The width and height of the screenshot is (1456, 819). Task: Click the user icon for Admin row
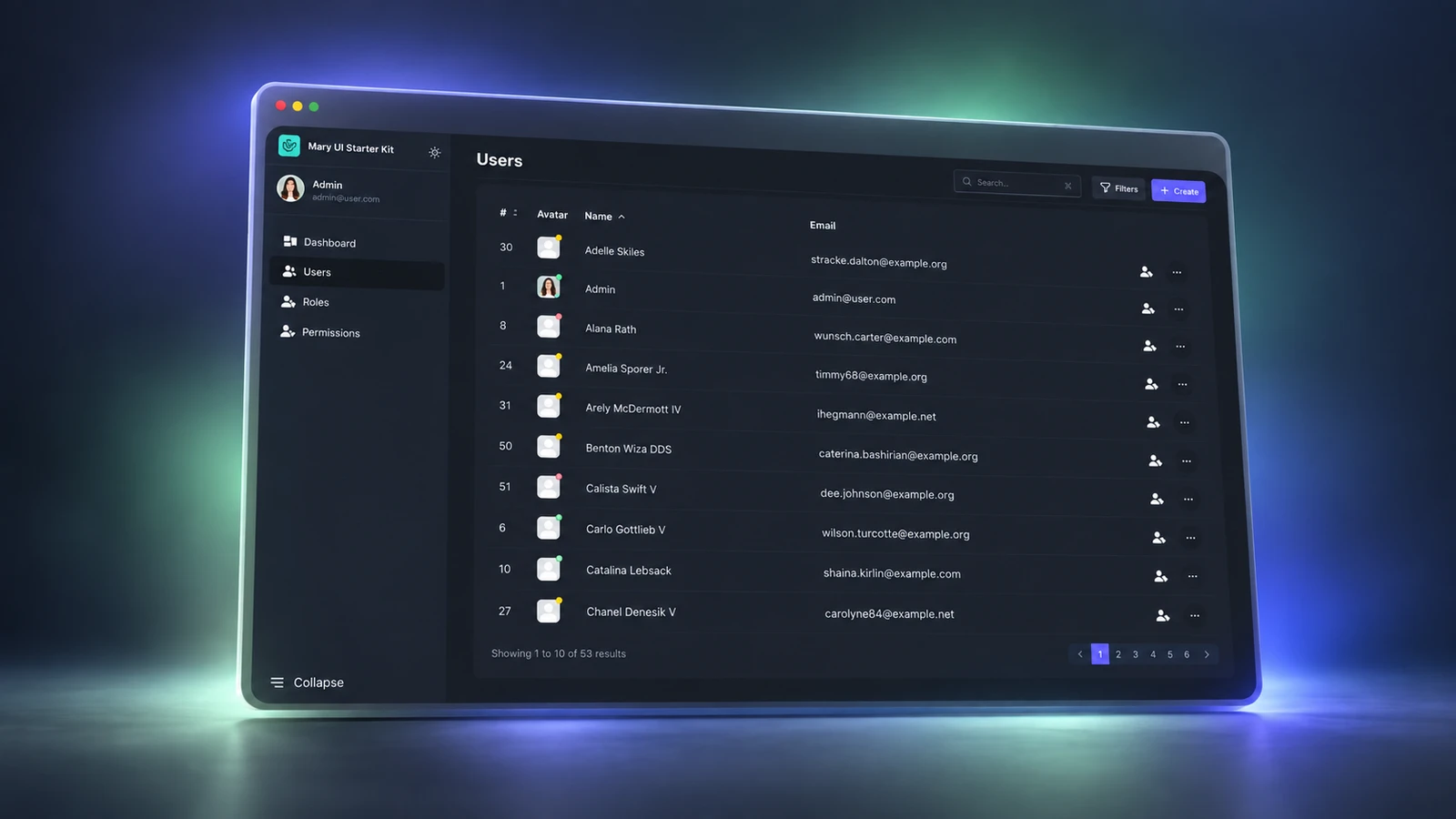(x=1148, y=309)
